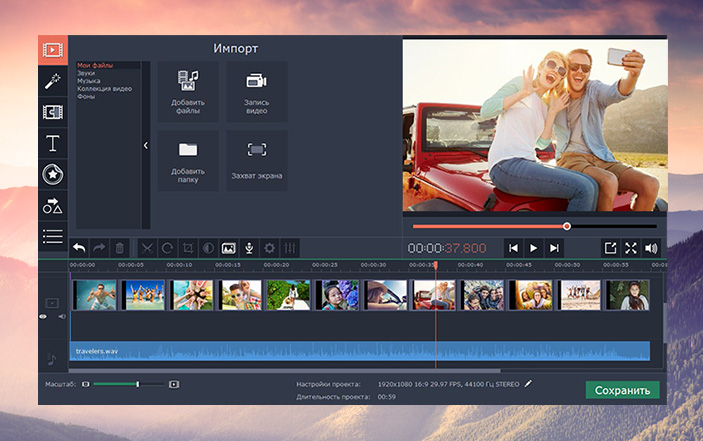The image size is (703, 441).
Task: Collapse the import categories panel arrow
Action: click(x=146, y=145)
